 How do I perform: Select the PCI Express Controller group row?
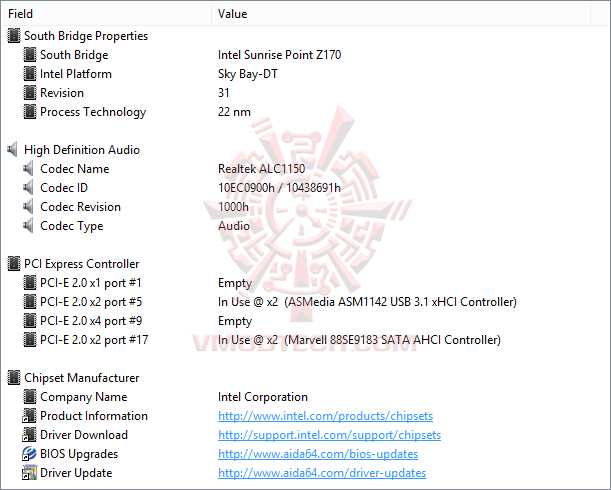(81, 264)
